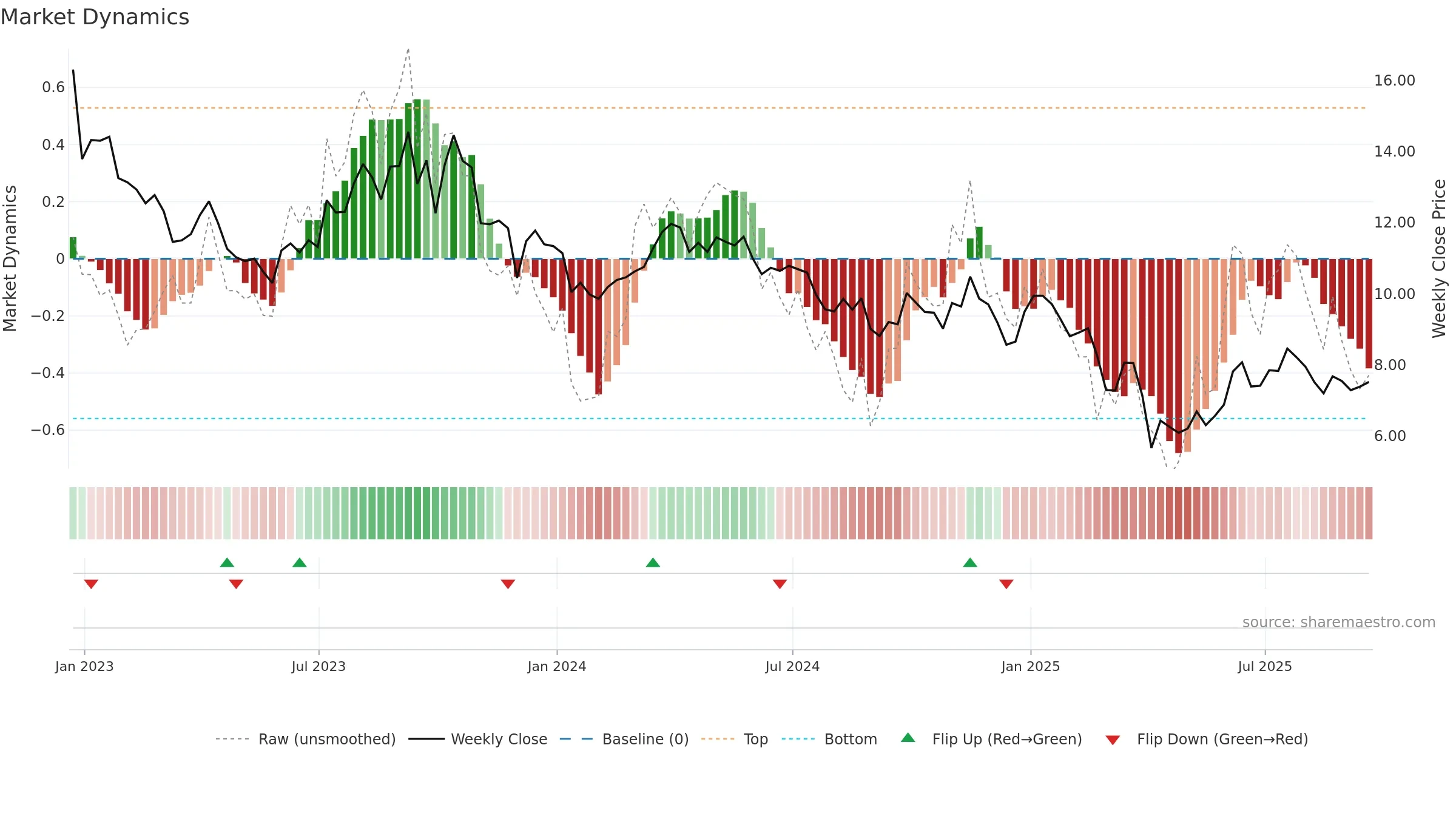The image size is (1456, 819).
Task: Click the deepest red bar in spring 2025
Action: [1178, 356]
